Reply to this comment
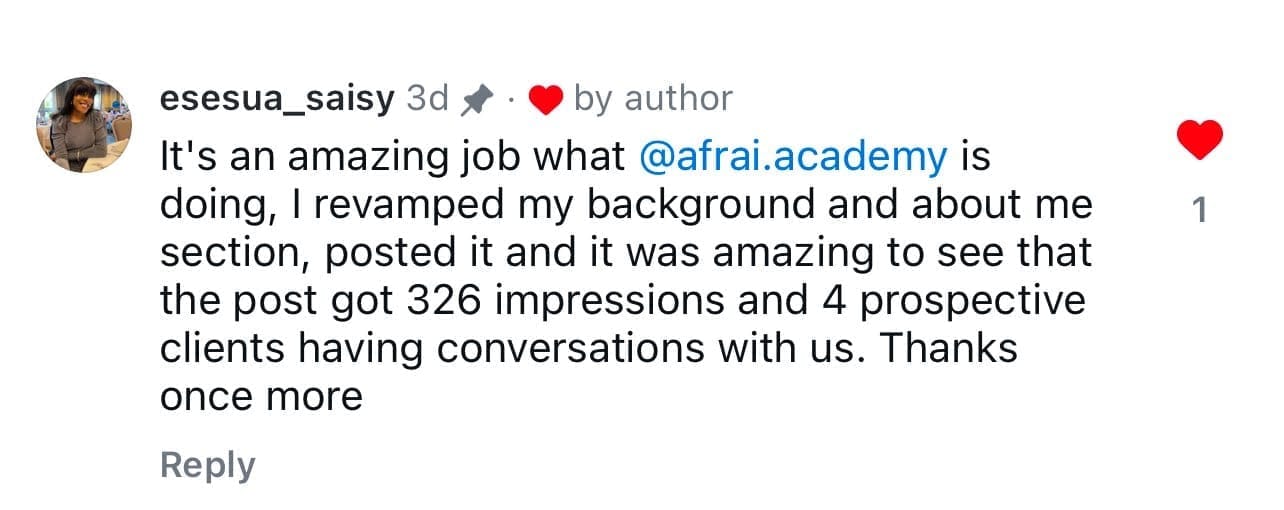The width and height of the screenshot is (1284, 510). [207, 465]
